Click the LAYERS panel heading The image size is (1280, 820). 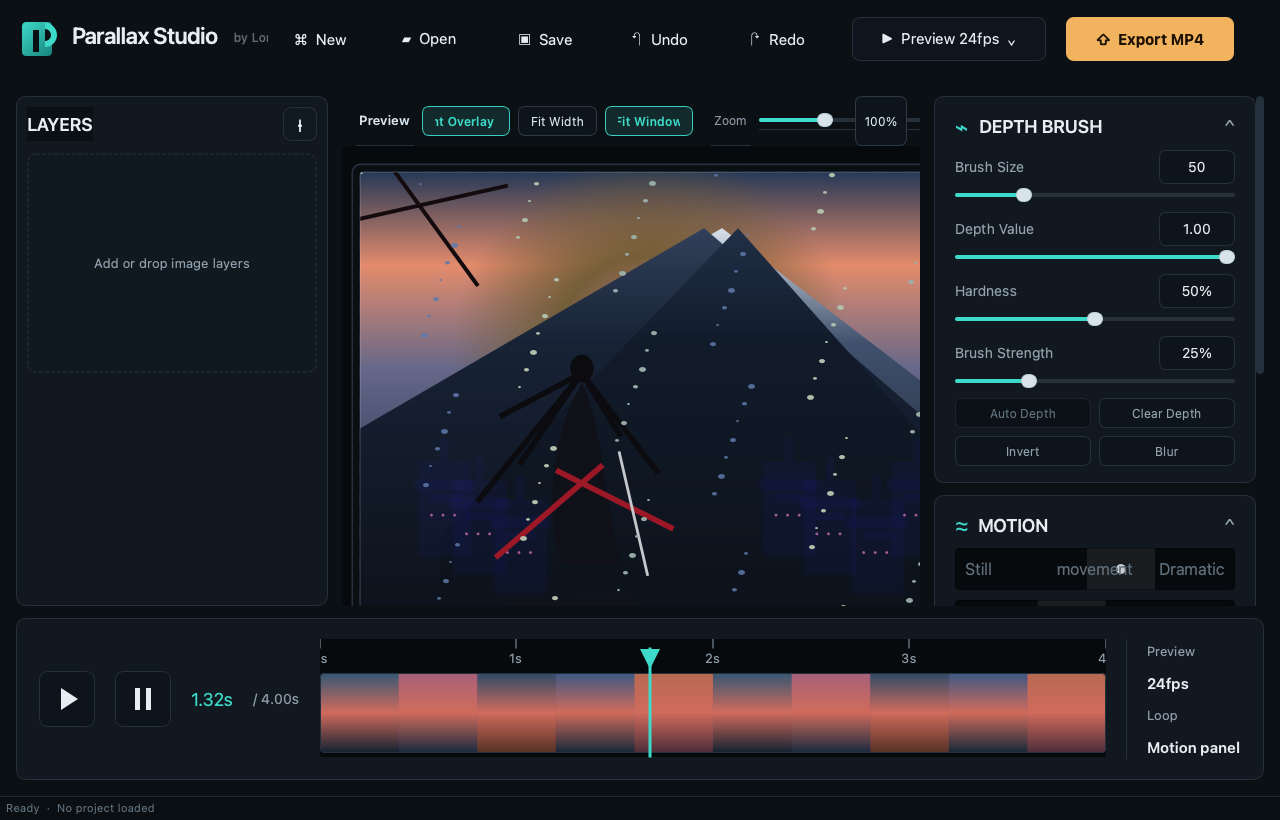point(60,125)
